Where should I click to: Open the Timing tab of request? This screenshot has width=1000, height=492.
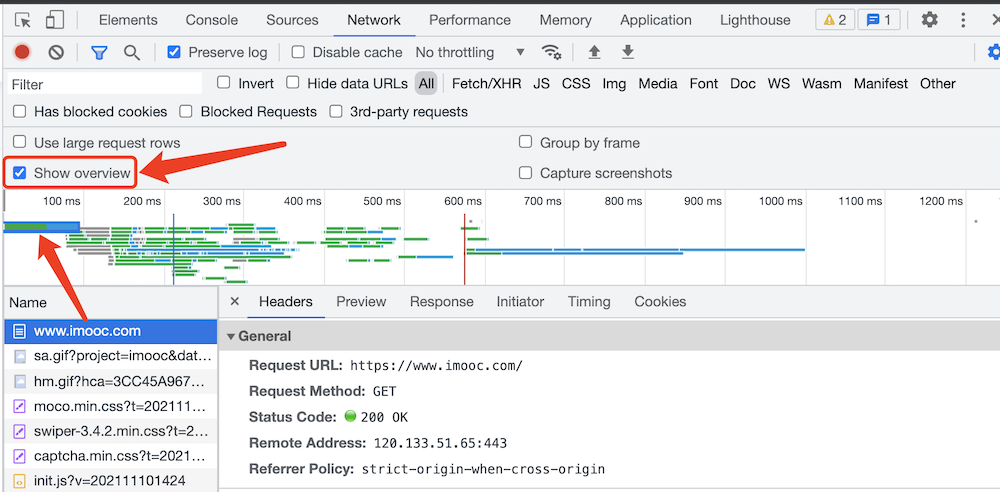pos(589,301)
